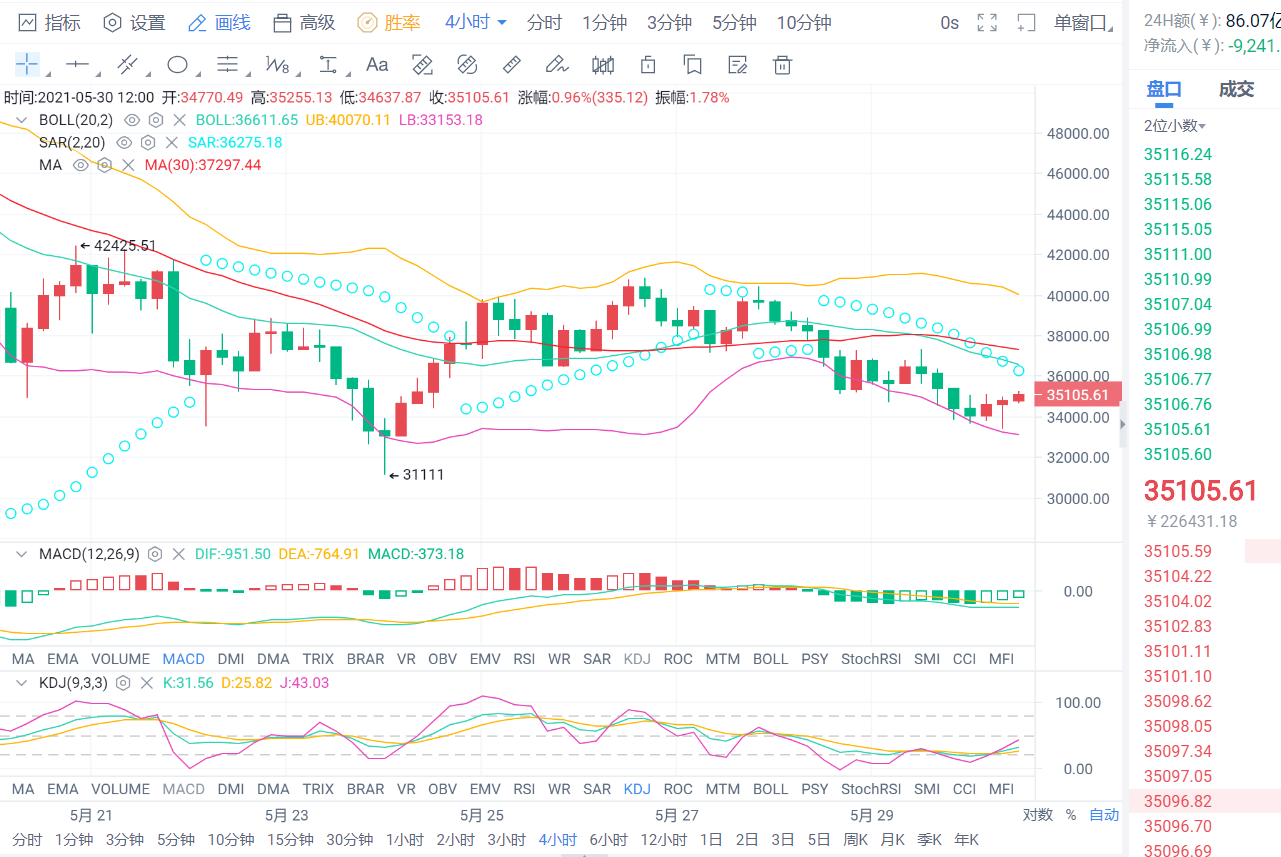Collapse the MACD indicator panel

22,554
